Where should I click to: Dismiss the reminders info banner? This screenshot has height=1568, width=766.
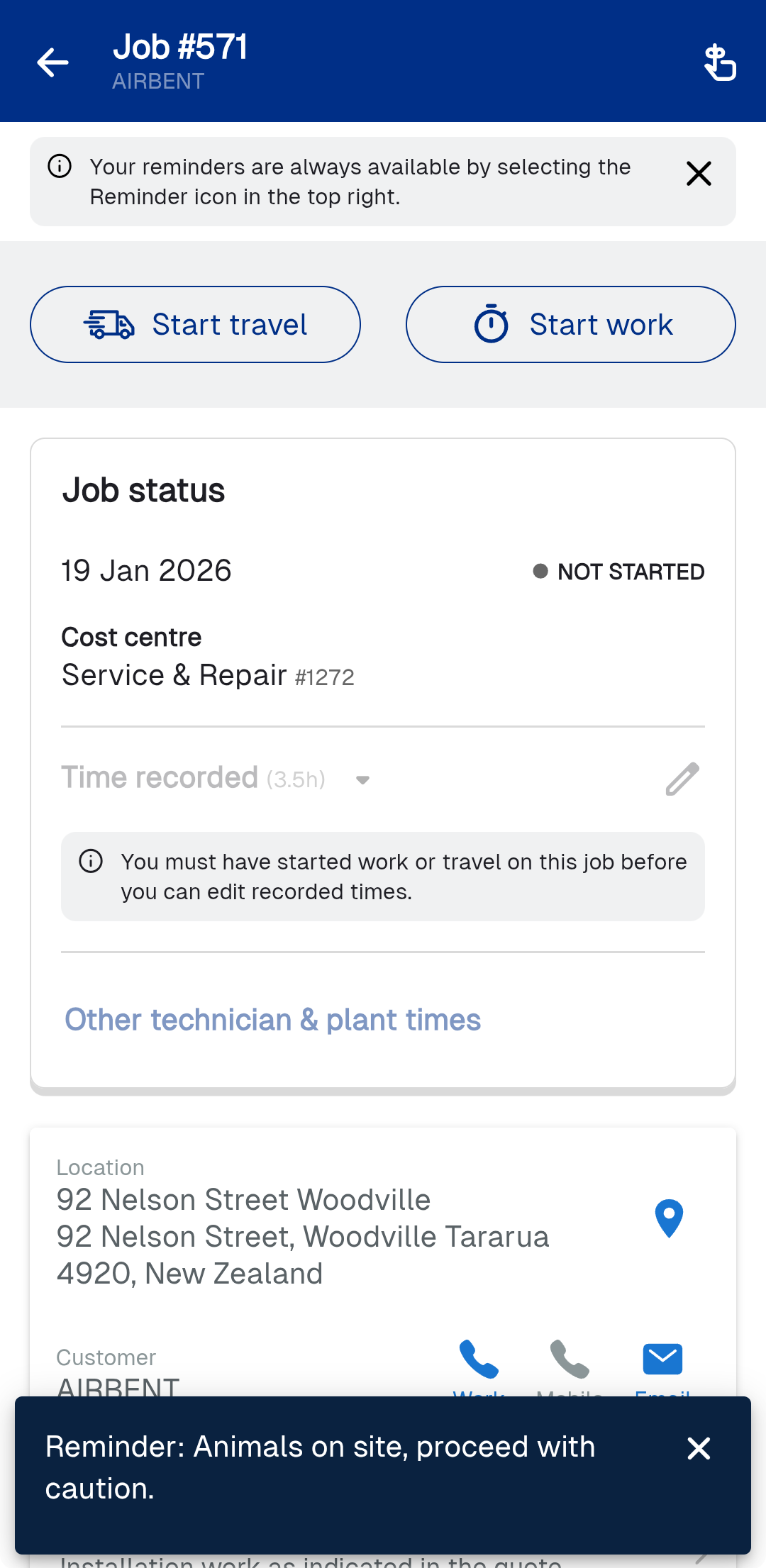[x=699, y=174]
